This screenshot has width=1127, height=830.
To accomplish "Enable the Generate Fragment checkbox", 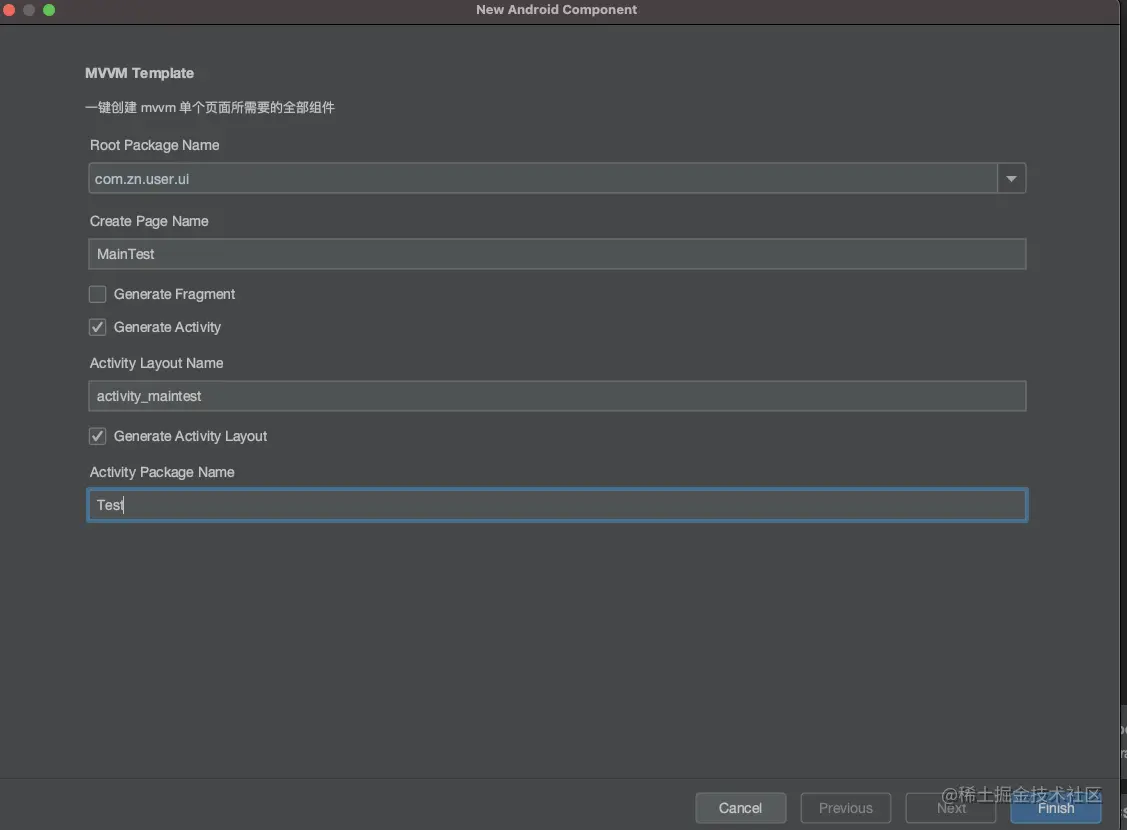I will point(98,294).
